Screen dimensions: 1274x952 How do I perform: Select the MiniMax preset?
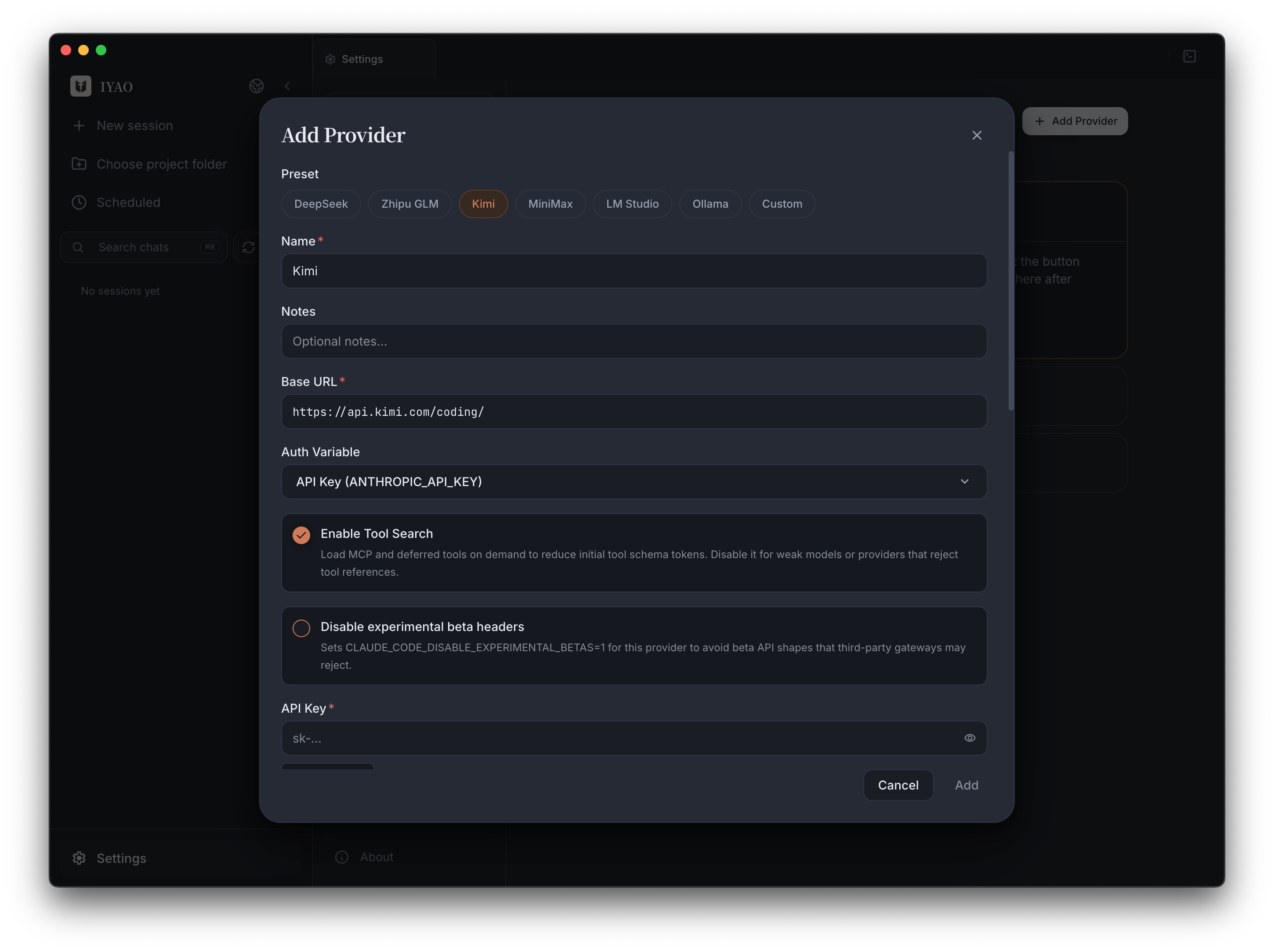550,204
